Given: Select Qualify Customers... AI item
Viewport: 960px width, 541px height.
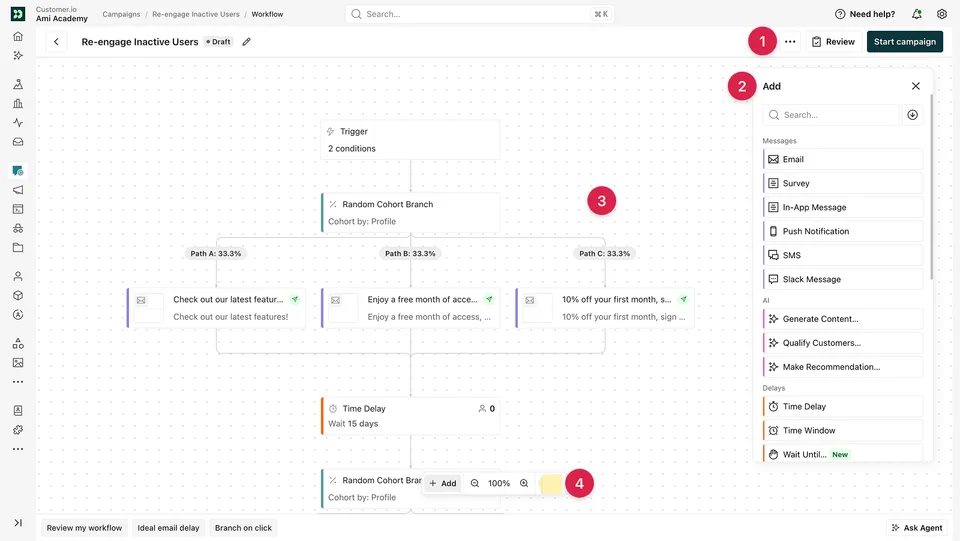Looking at the screenshot, I should tap(842, 343).
